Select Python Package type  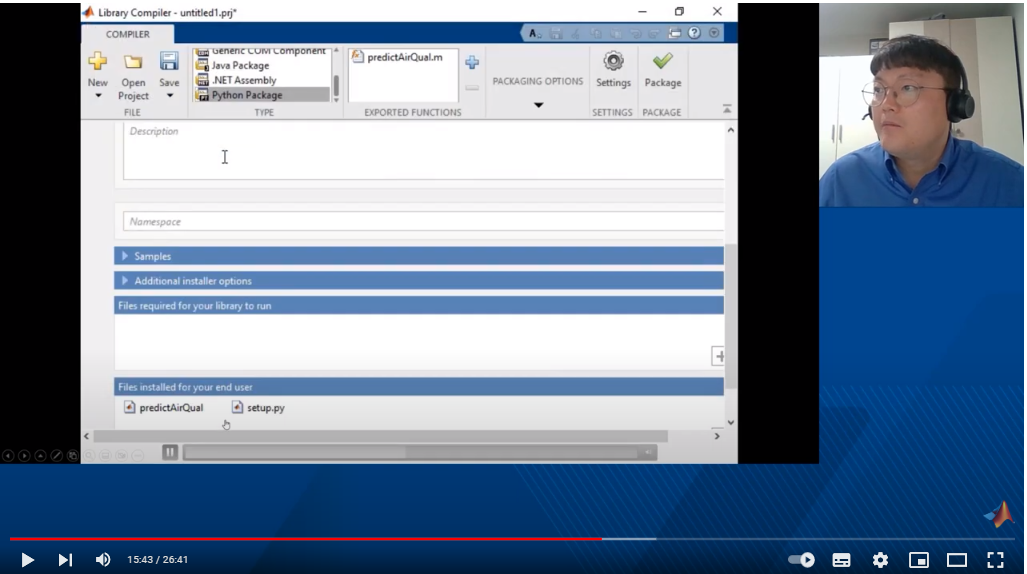pyautogui.click(x=263, y=95)
